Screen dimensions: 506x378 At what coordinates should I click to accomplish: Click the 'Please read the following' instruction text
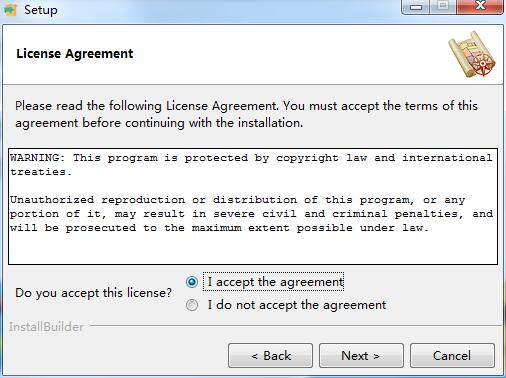(246, 114)
